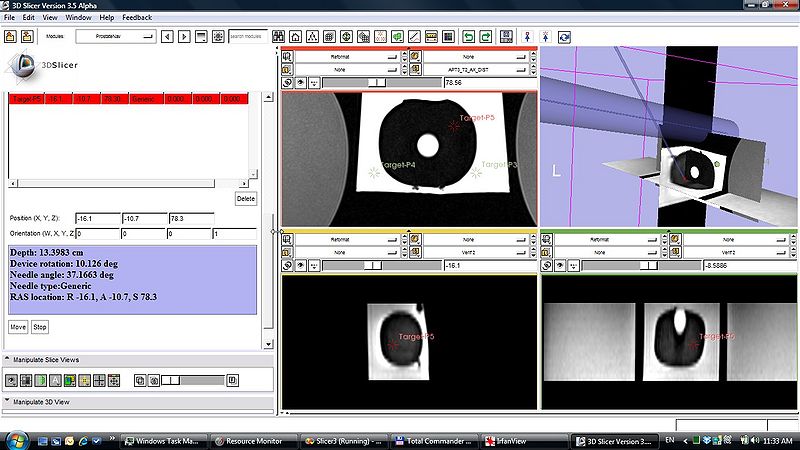Screen dimensions: 800x450
Task: Open the Color module yellow bar icon
Action: (431, 37)
